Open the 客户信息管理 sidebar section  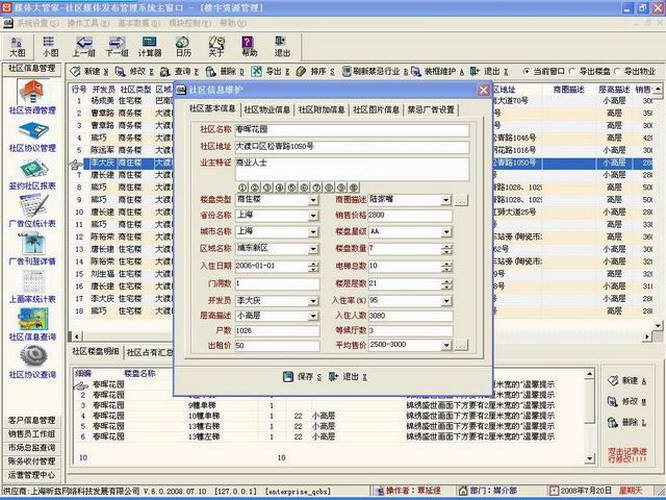[x=32, y=421]
